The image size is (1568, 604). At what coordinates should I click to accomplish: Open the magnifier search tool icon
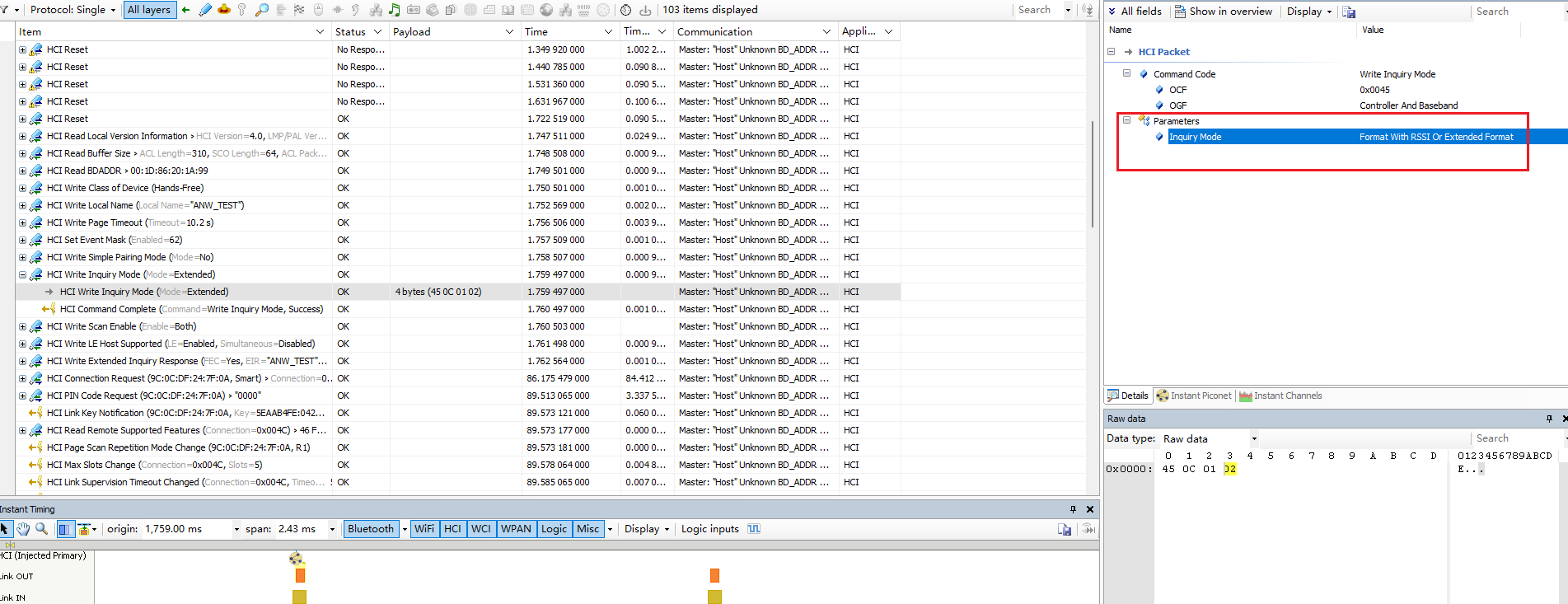point(262,10)
